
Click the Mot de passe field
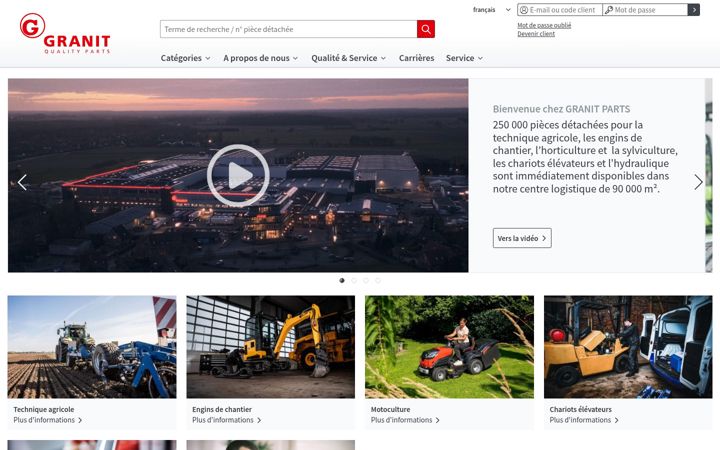point(645,10)
